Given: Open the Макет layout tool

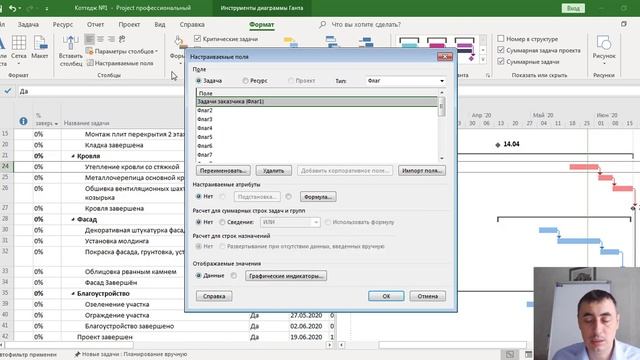Looking at the screenshot, I should (x=40, y=47).
